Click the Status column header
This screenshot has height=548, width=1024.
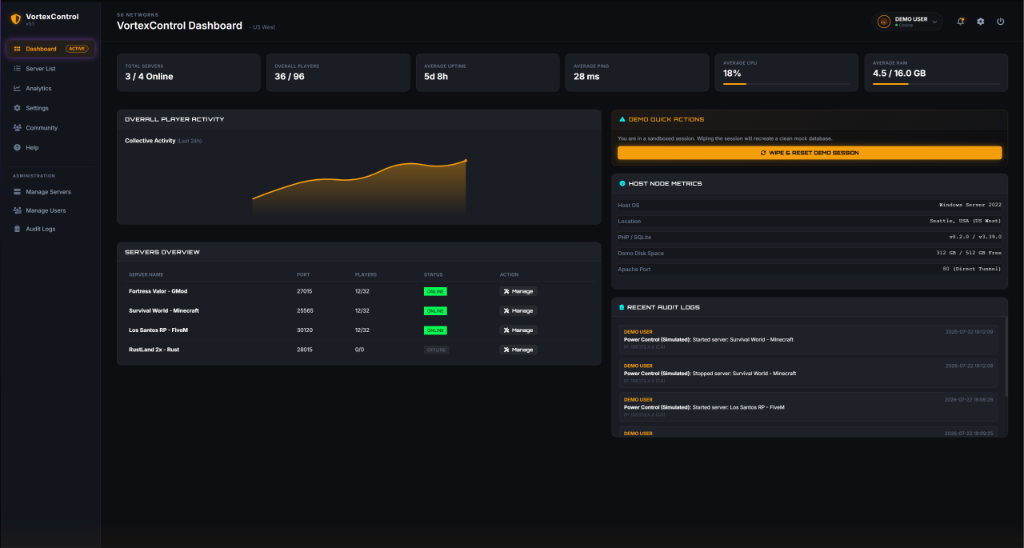[433, 275]
